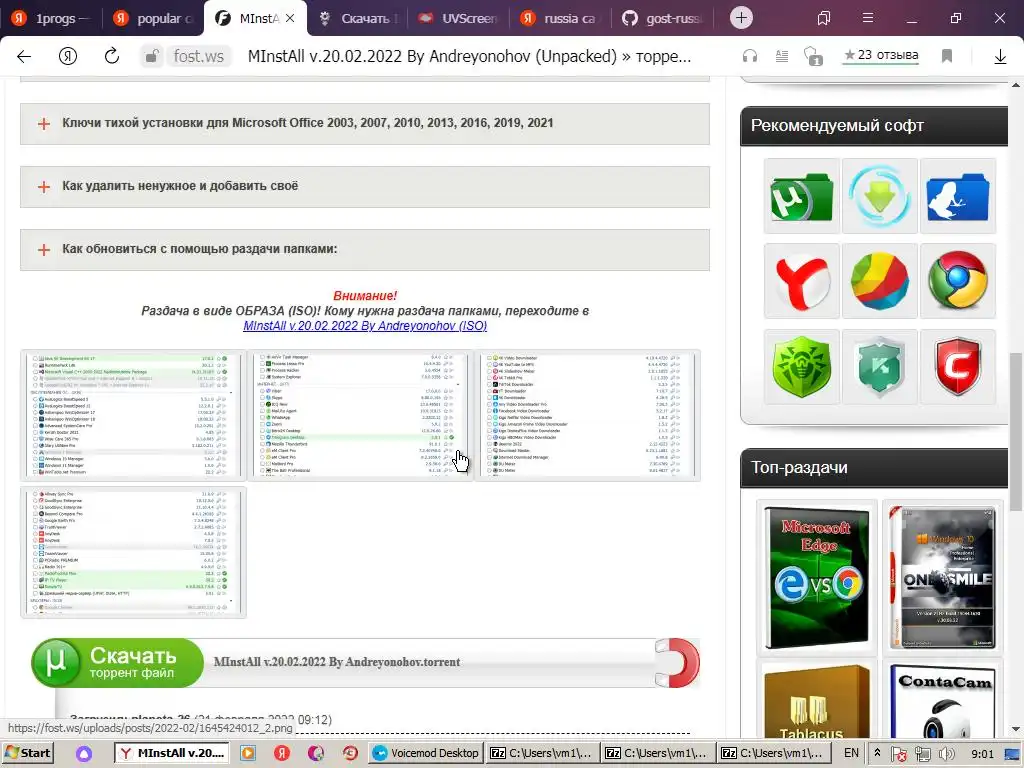Switch to the 'Скачать' tab
This screenshot has height=768, width=1024.
tap(358, 18)
